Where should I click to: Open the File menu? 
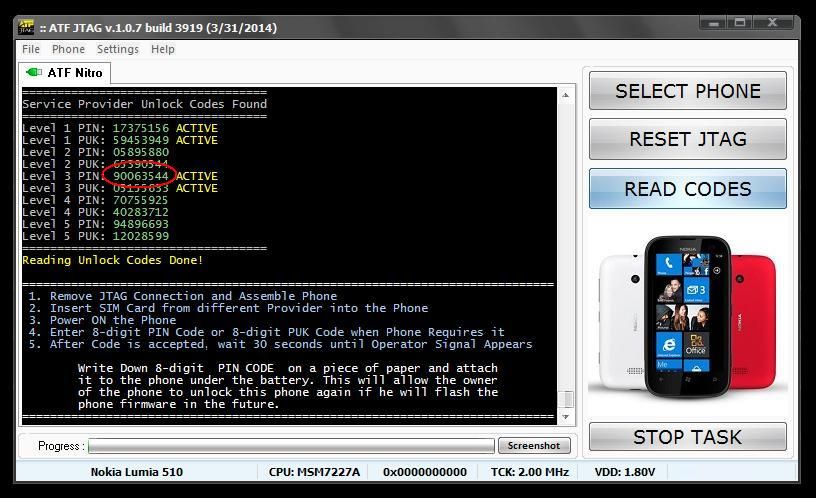coord(31,49)
